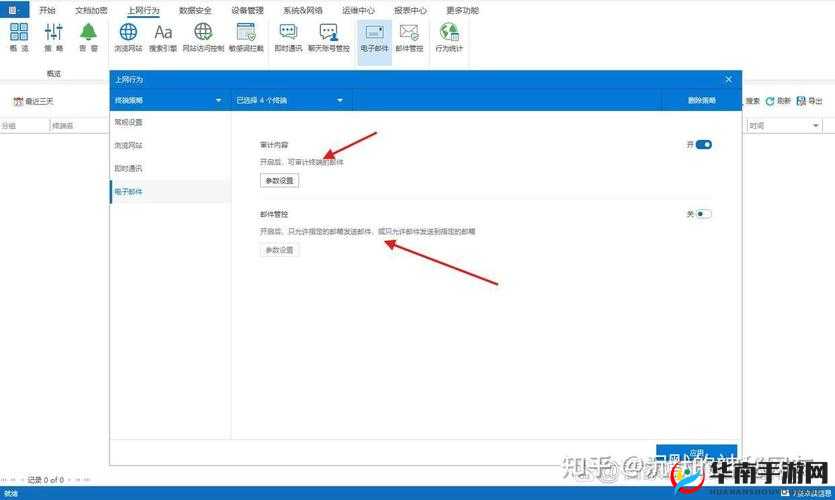
Task: Turn off the 审计内容 switch
Action: [x=703, y=144]
